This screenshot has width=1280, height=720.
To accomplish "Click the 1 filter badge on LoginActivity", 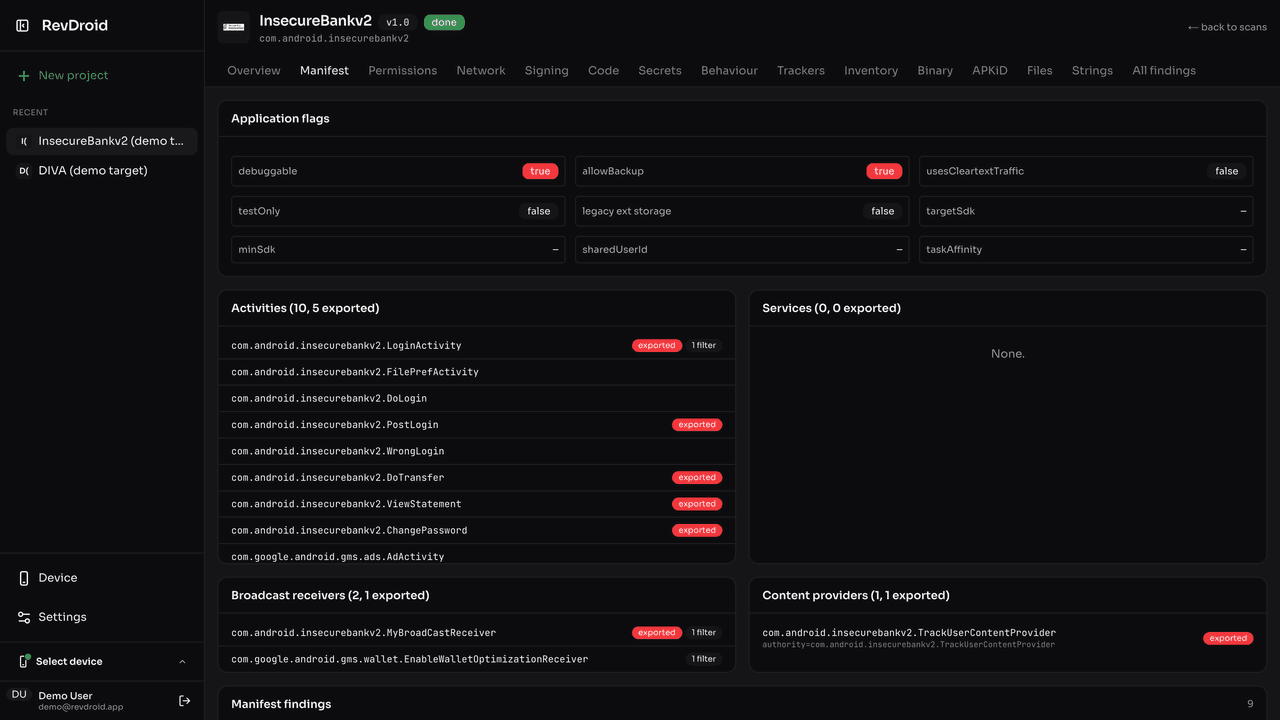I will click(704, 346).
